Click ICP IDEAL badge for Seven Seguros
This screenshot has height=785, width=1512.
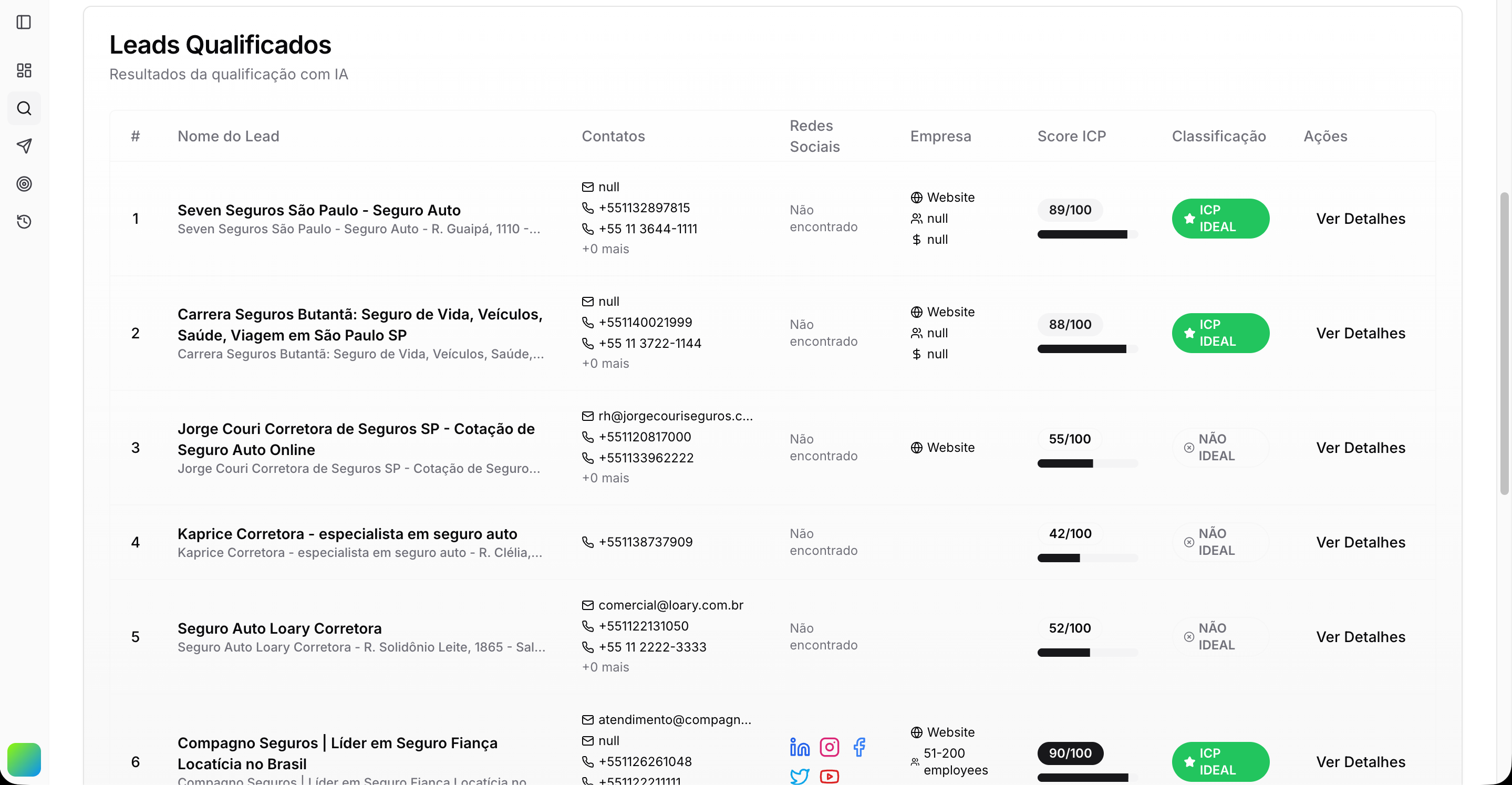1220,219
